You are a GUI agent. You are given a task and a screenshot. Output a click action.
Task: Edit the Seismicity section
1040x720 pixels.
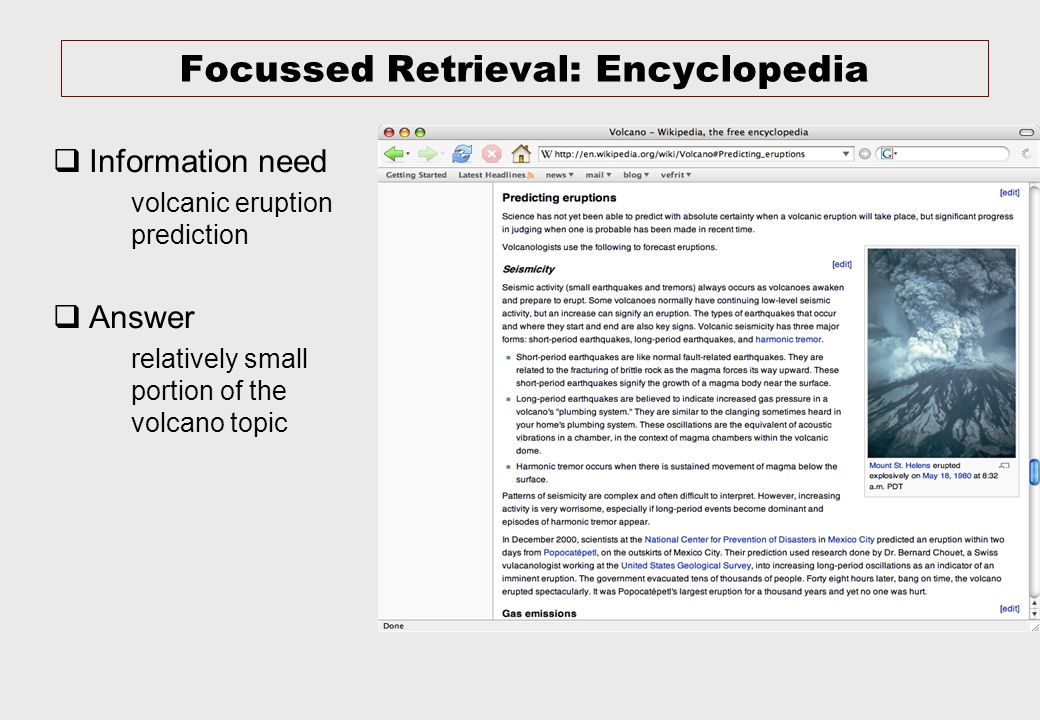pyautogui.click(x=842, y=265)
